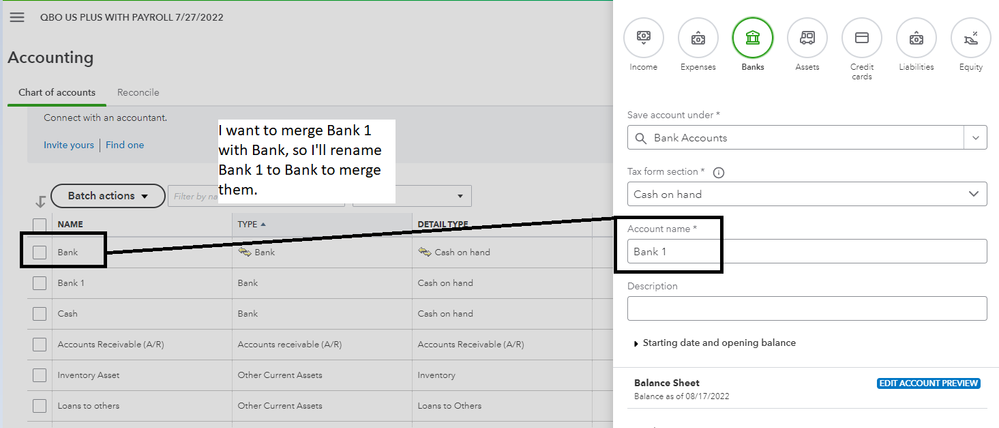Image resolution: width=999 pixels, height=428 pixels.
Task: Click the Invite yours accountant link
Action: coord(68,145)
